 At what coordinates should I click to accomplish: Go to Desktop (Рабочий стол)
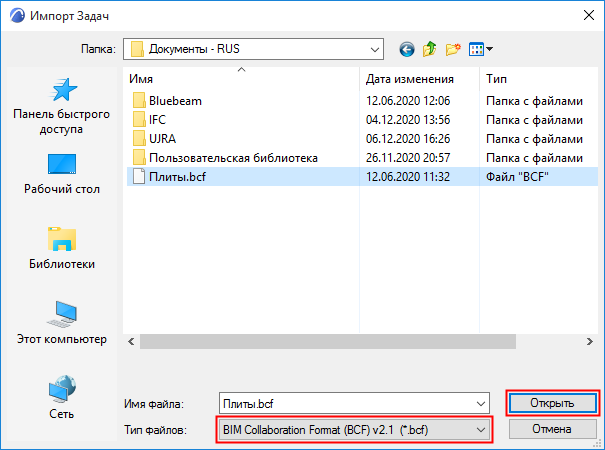(62, 174)
